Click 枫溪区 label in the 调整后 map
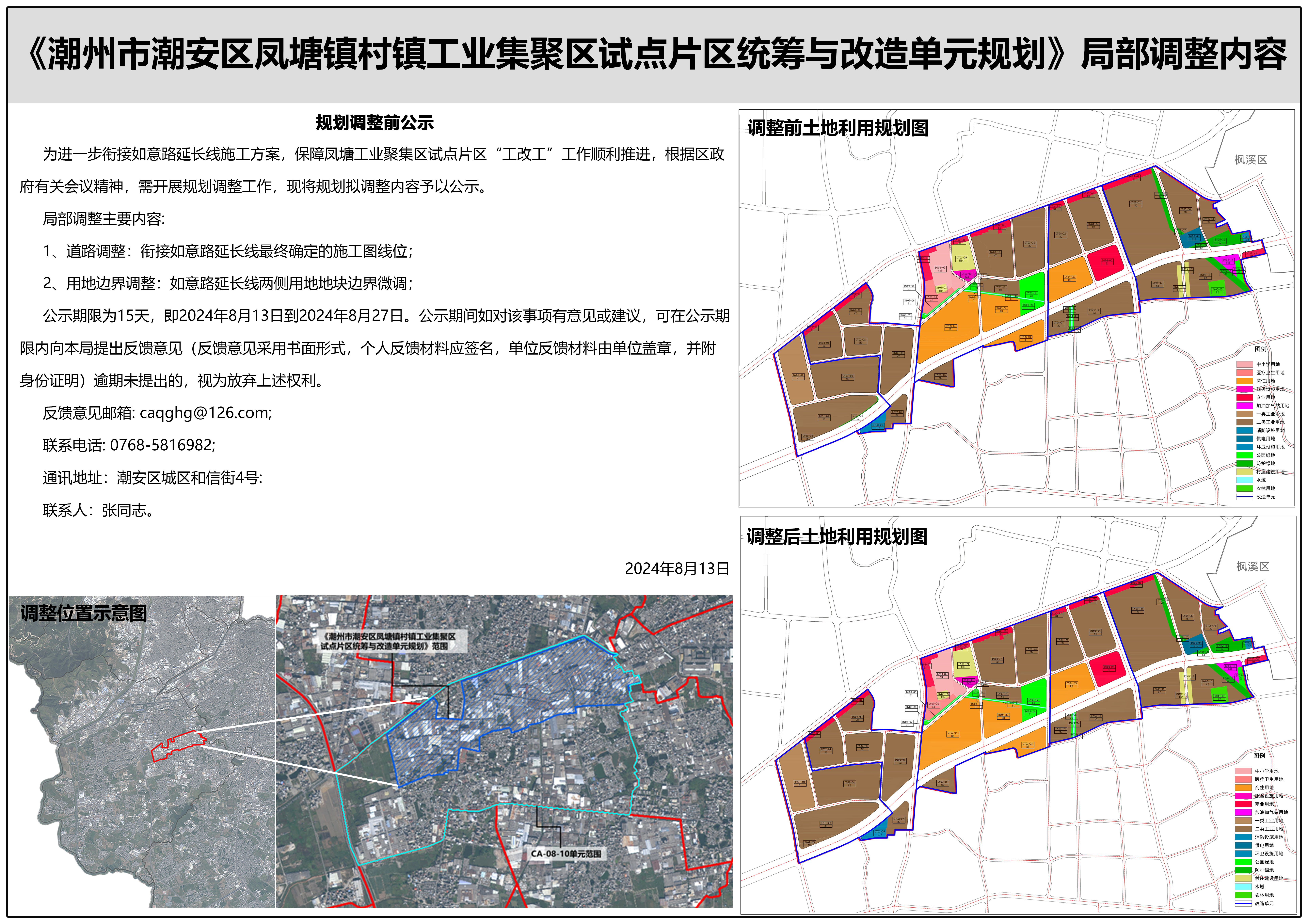The height and width of the screenshot is (924, 1308). 1253,567
